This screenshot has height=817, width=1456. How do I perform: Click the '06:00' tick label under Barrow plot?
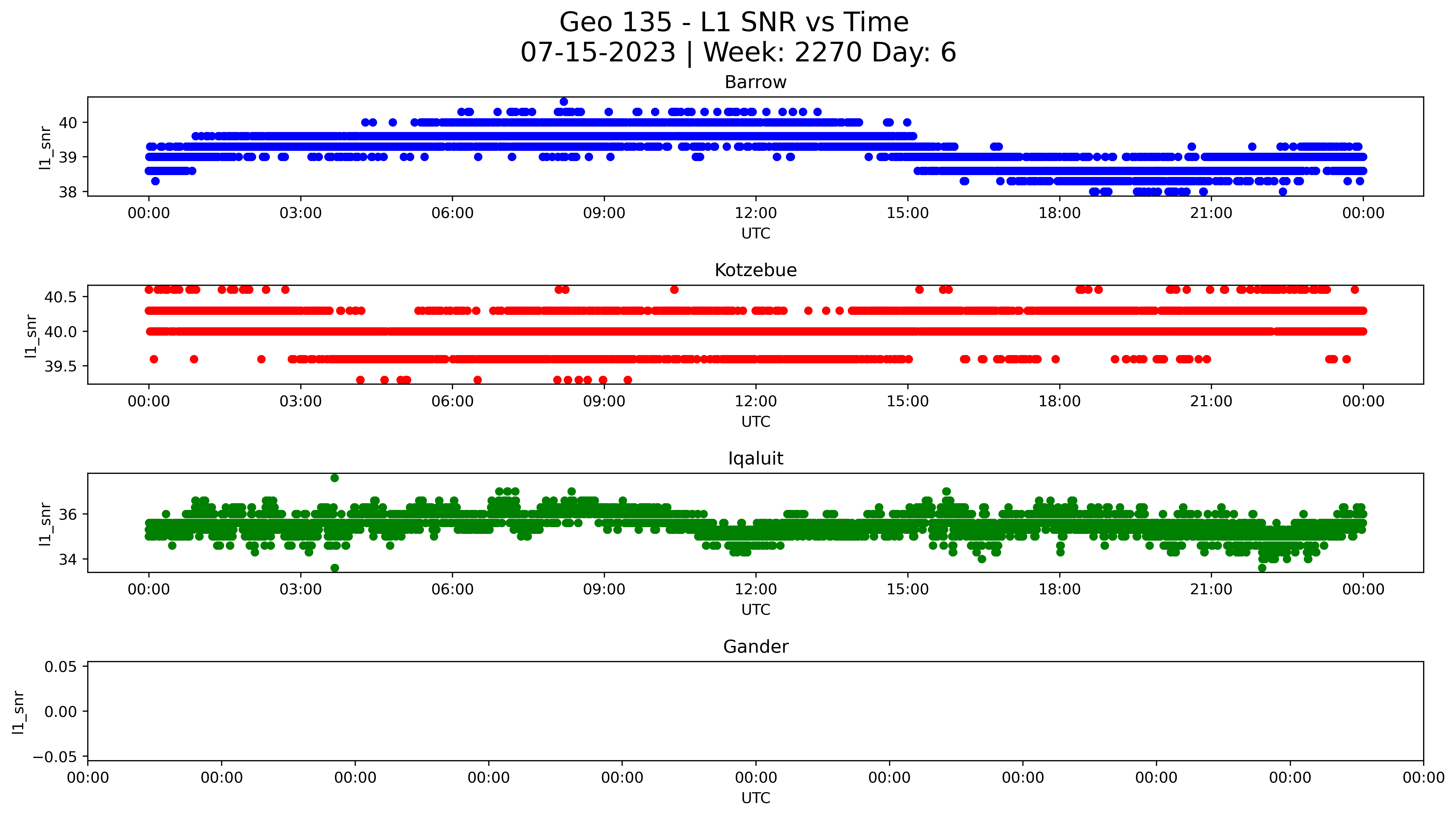pyautogui.click(x=452, y=213)
